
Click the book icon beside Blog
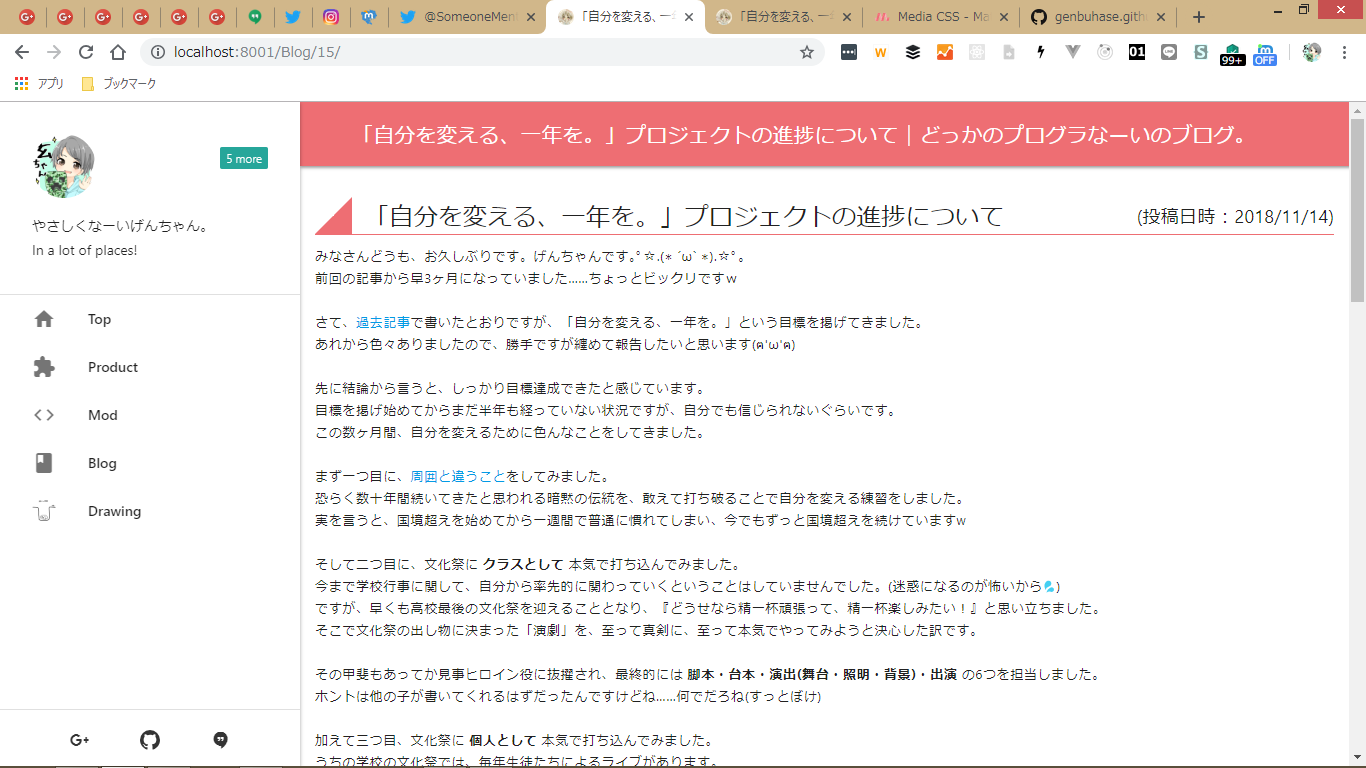[x=44, y=463]
